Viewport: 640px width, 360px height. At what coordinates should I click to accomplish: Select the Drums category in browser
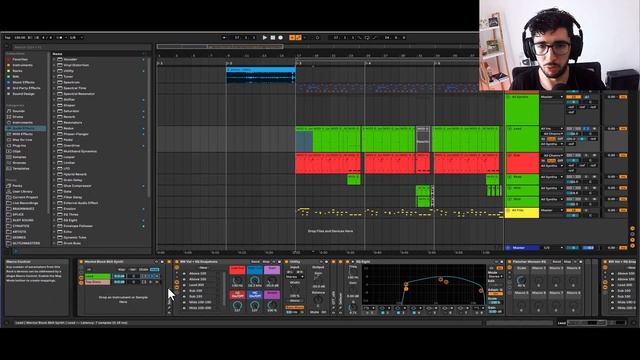point(18,117)
